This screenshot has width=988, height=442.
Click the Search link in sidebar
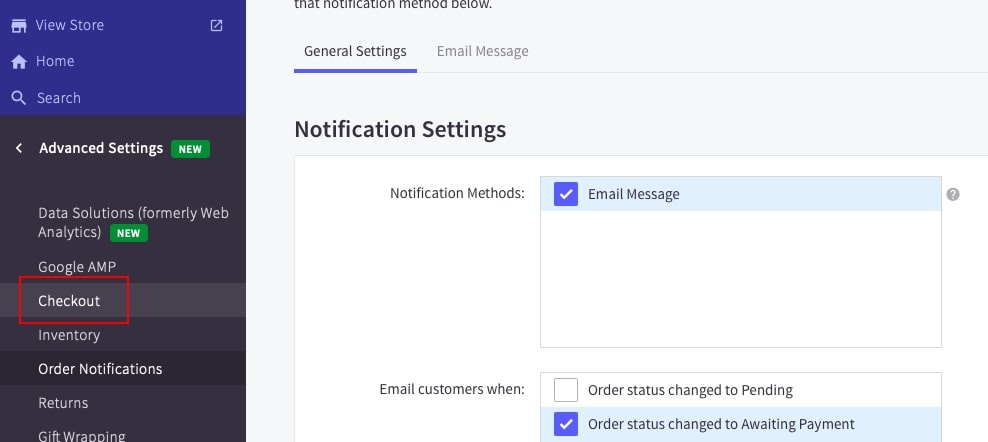click(58, 98)
